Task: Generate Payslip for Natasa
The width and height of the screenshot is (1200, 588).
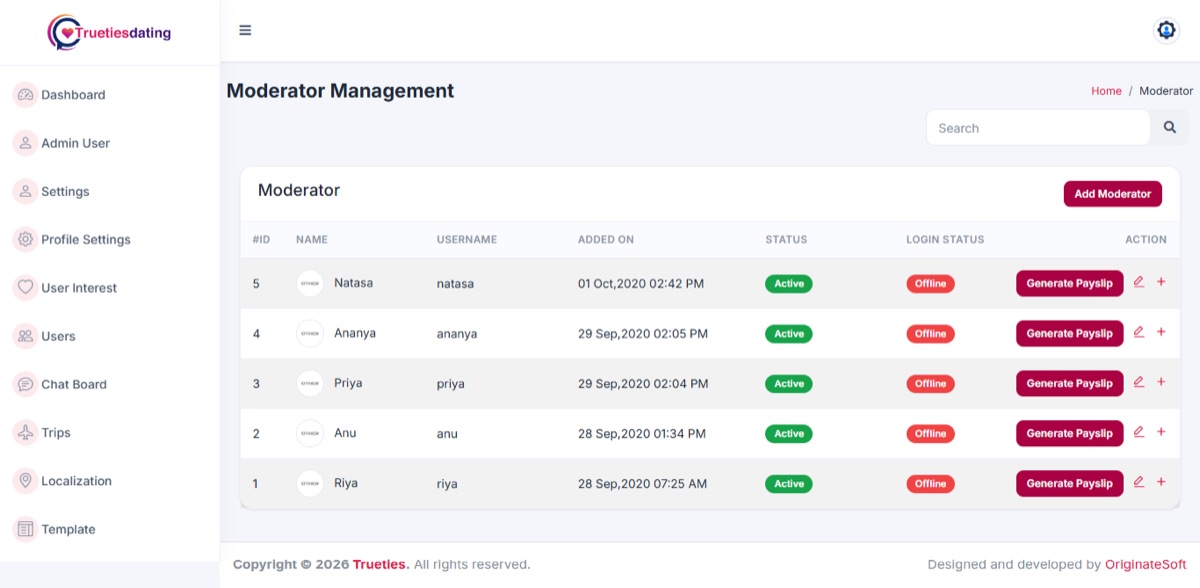Action: point(1069,283)
